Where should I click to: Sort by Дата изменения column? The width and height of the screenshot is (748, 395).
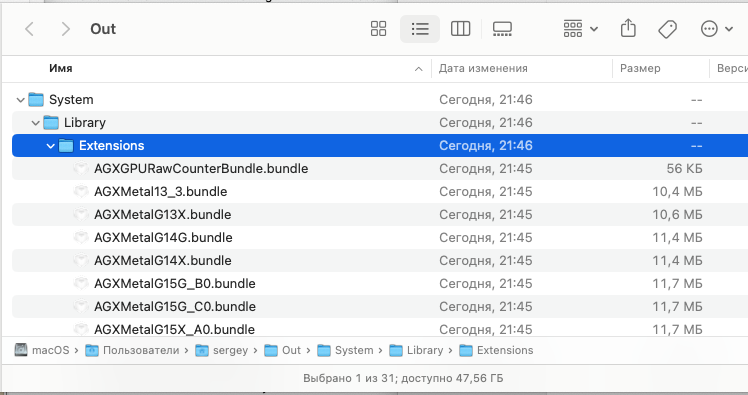(483, 68)
